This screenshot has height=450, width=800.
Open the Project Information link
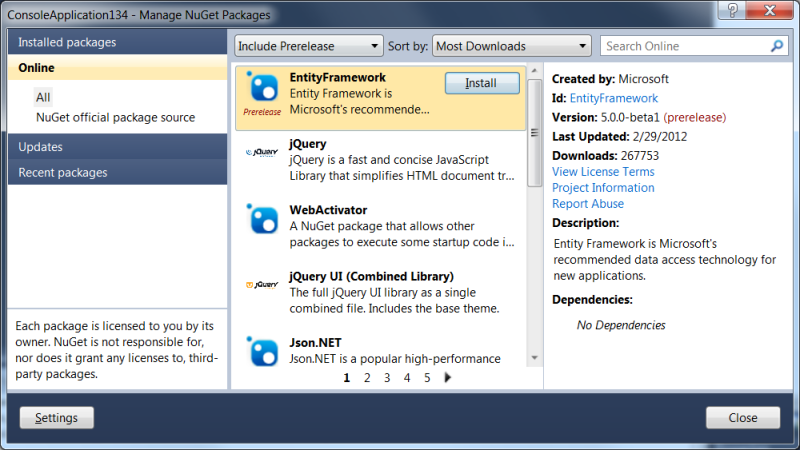click(603, 188)
